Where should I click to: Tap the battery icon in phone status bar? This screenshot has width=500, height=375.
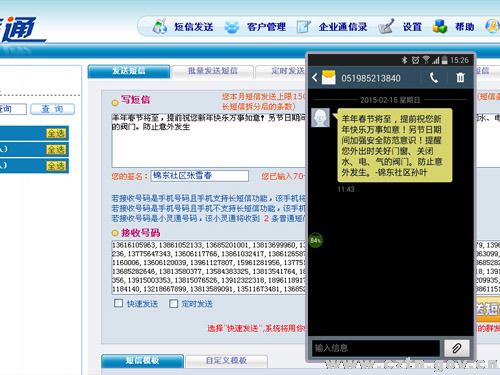pyautogui.click(x=445, y=60)
